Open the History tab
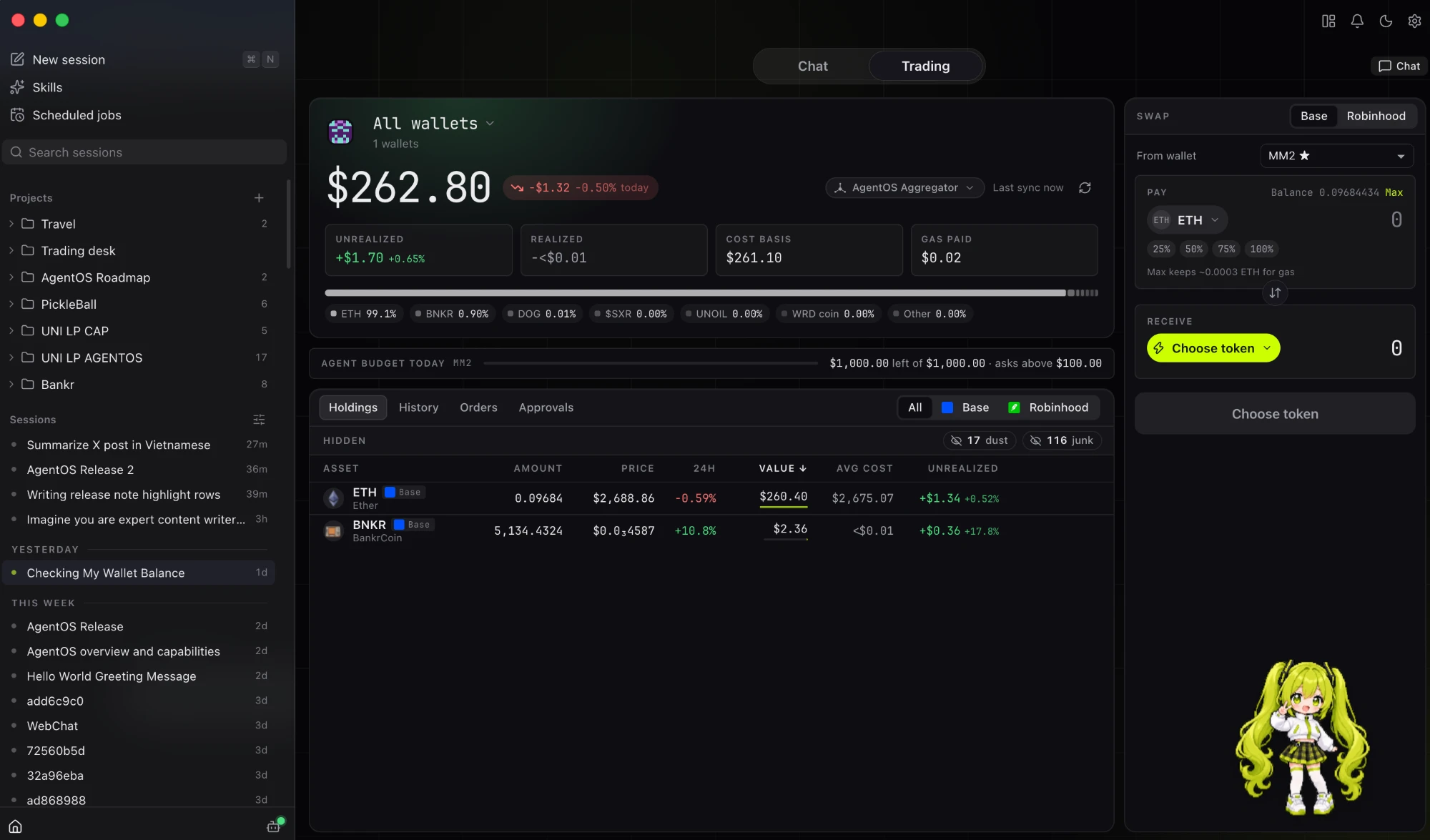This screenshot has height=840, width=1430. [x=418, y=407]
